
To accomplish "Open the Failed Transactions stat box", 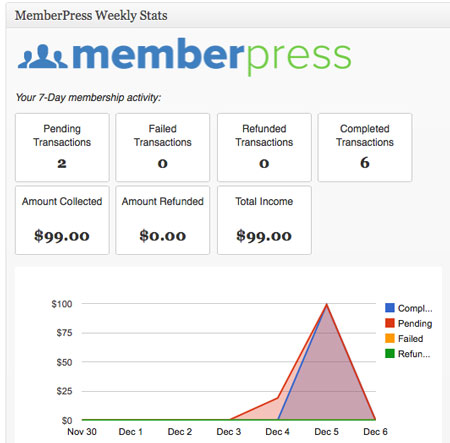I will 163,148.
